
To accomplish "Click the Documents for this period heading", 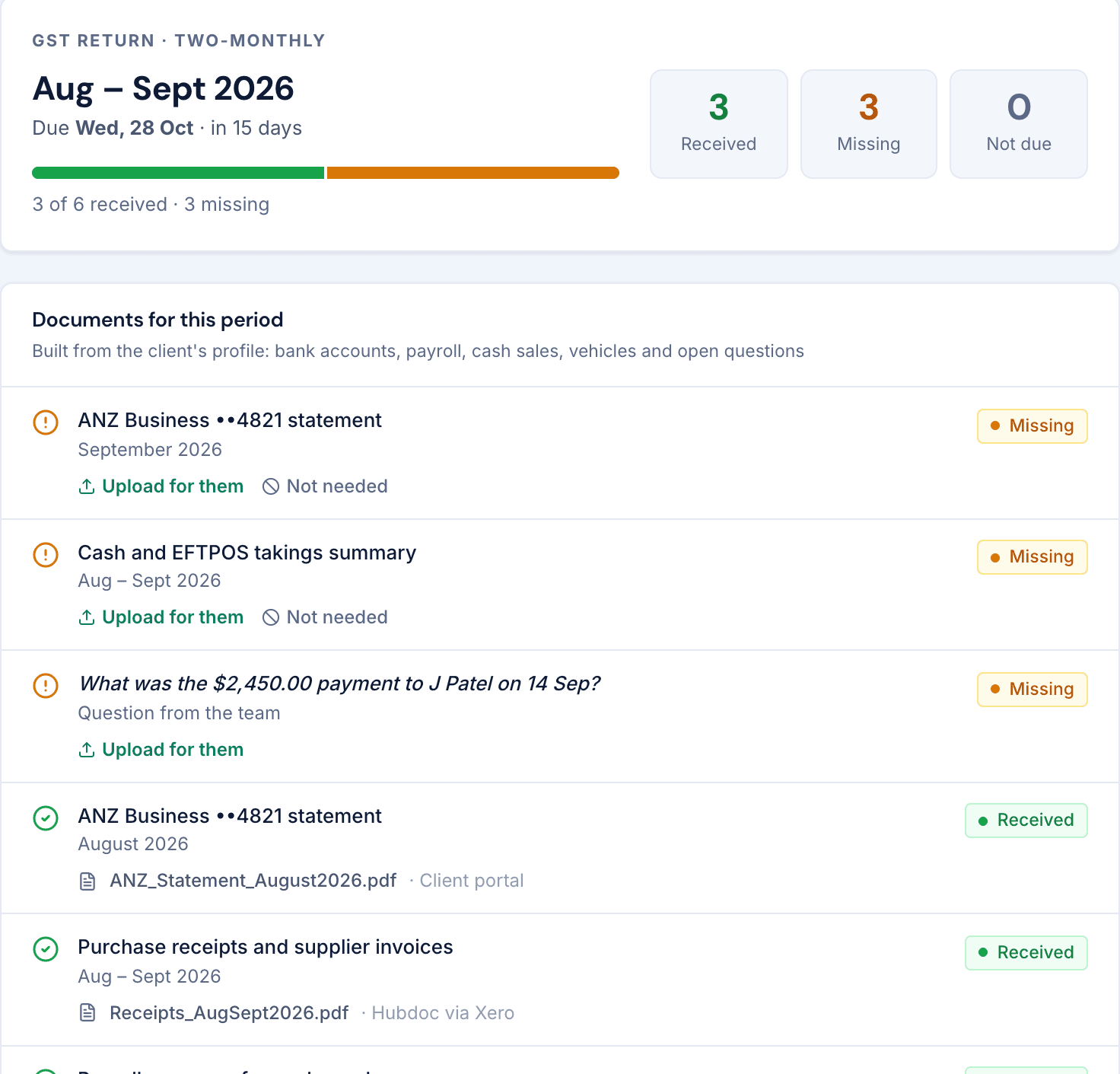I will 157,320.
